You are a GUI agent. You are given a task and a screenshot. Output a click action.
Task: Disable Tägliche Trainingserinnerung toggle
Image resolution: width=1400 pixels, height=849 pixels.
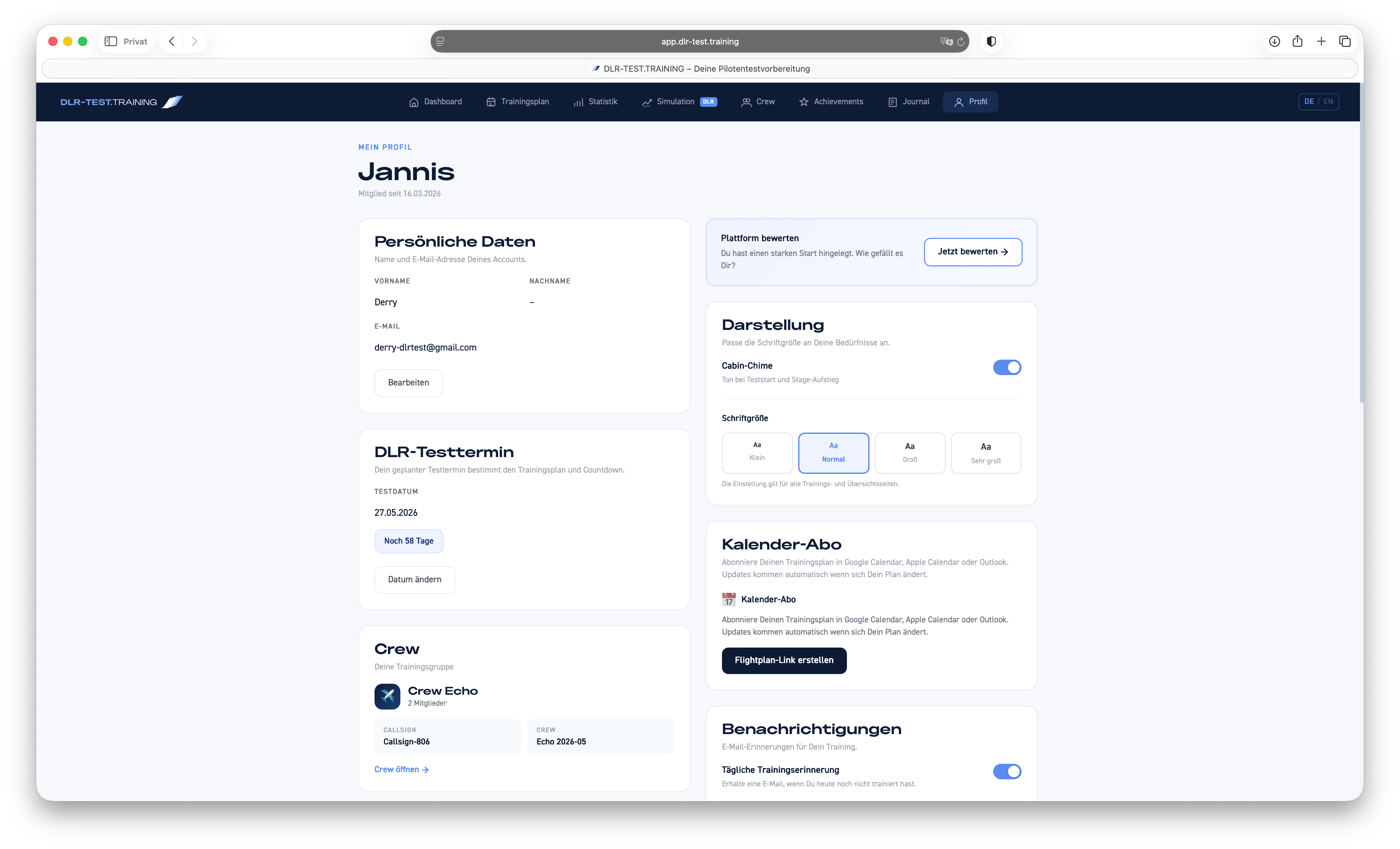point(1007,771)
